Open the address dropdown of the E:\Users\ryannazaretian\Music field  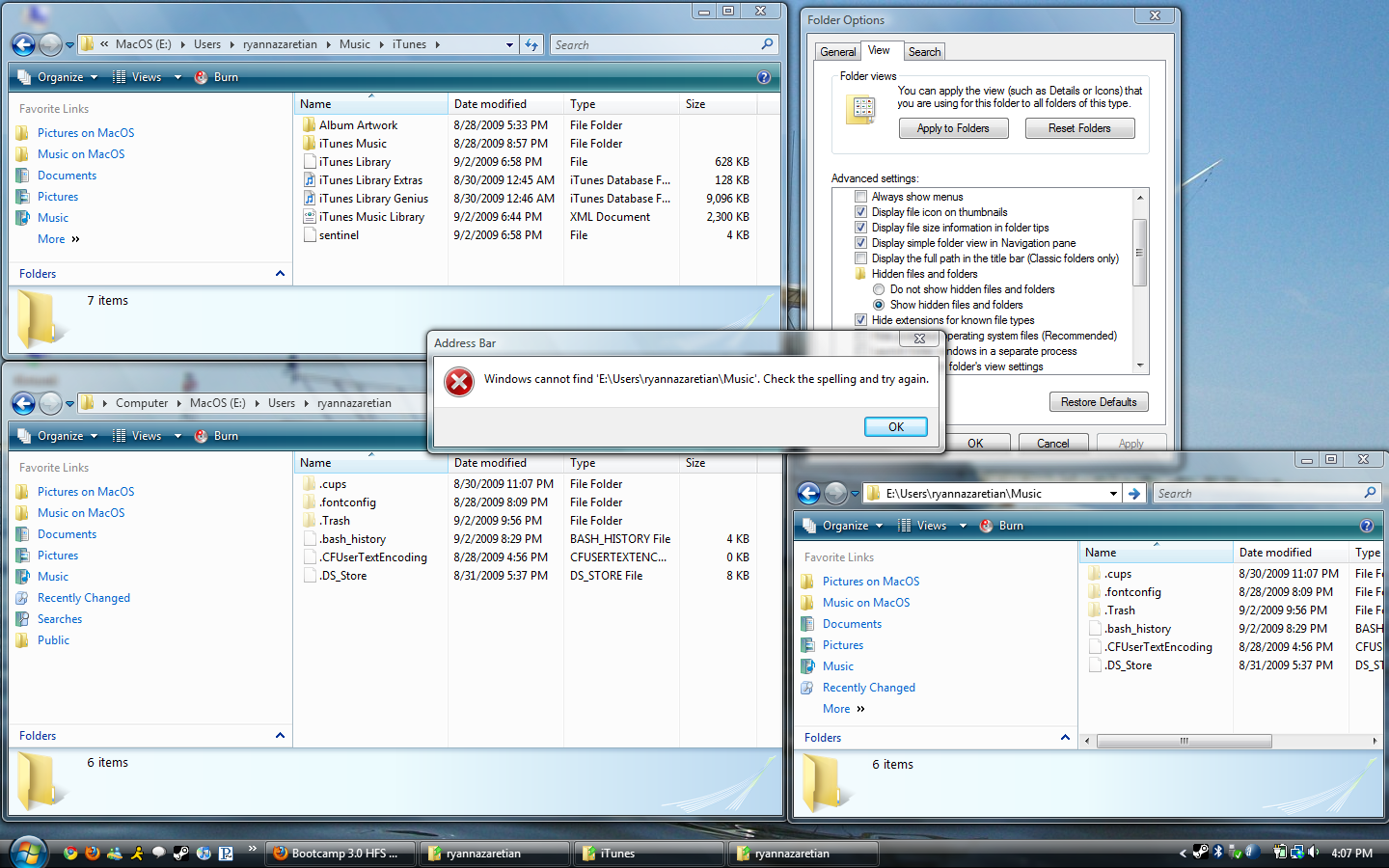(x=1113, y=494)
